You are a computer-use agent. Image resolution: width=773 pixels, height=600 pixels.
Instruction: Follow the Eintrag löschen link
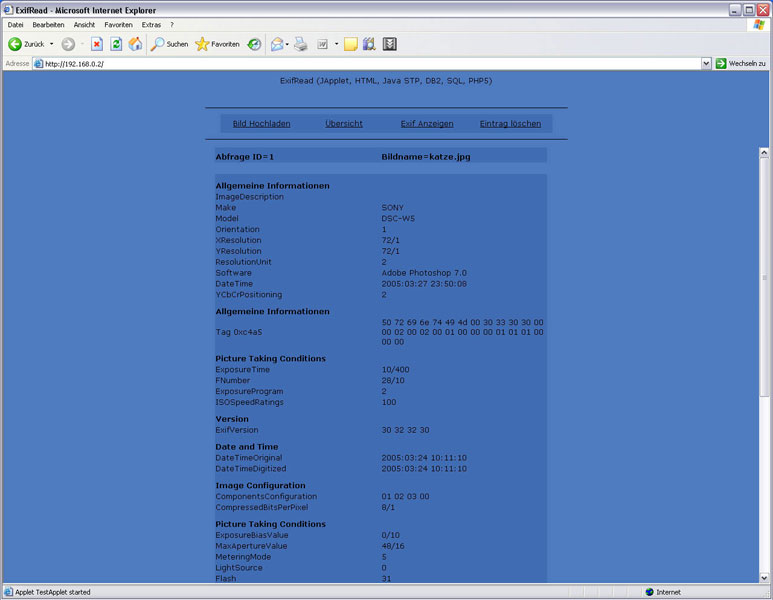pos(510,124)
